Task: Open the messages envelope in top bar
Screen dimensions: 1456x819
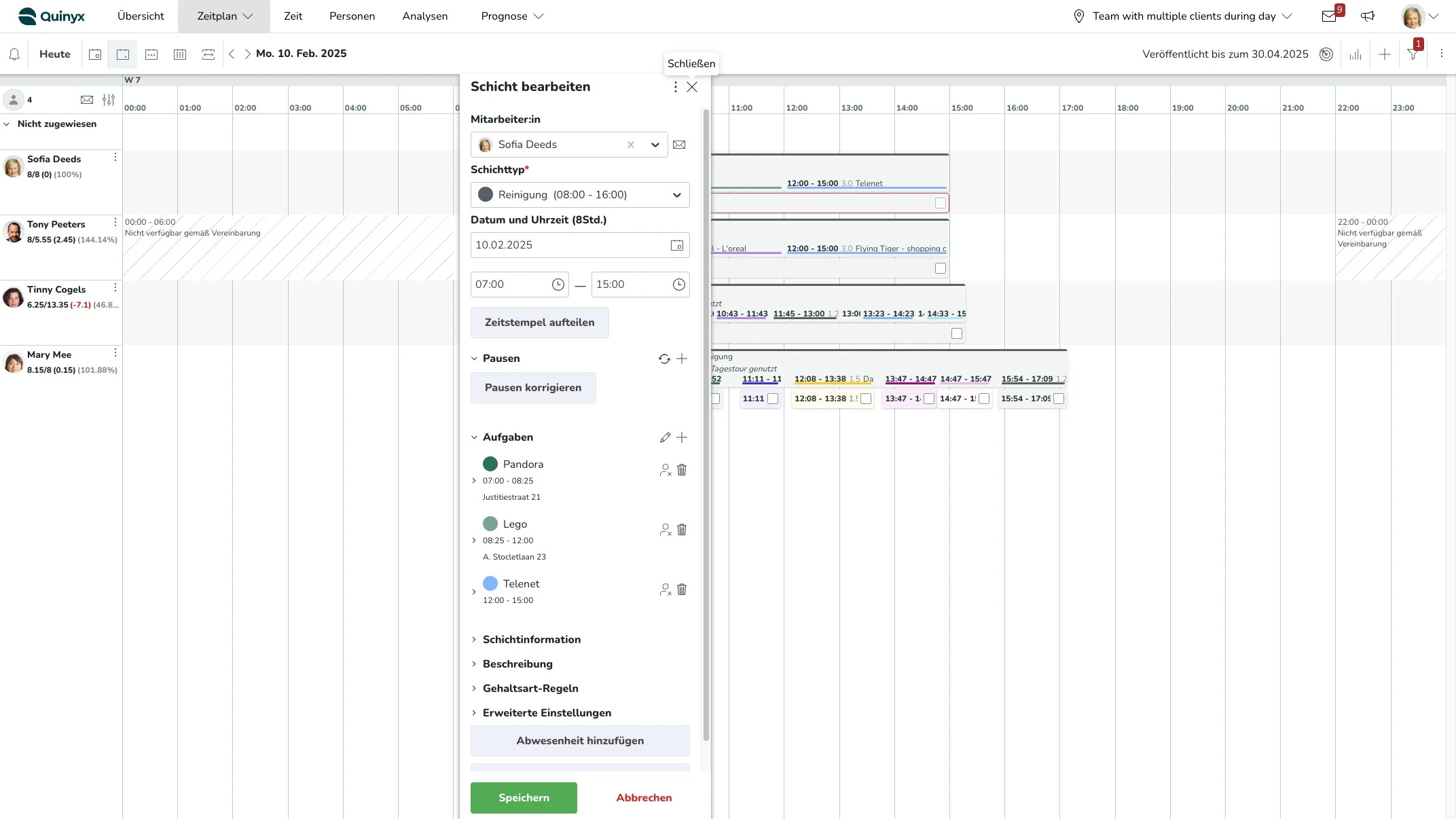Action: tap(1329, 16)
